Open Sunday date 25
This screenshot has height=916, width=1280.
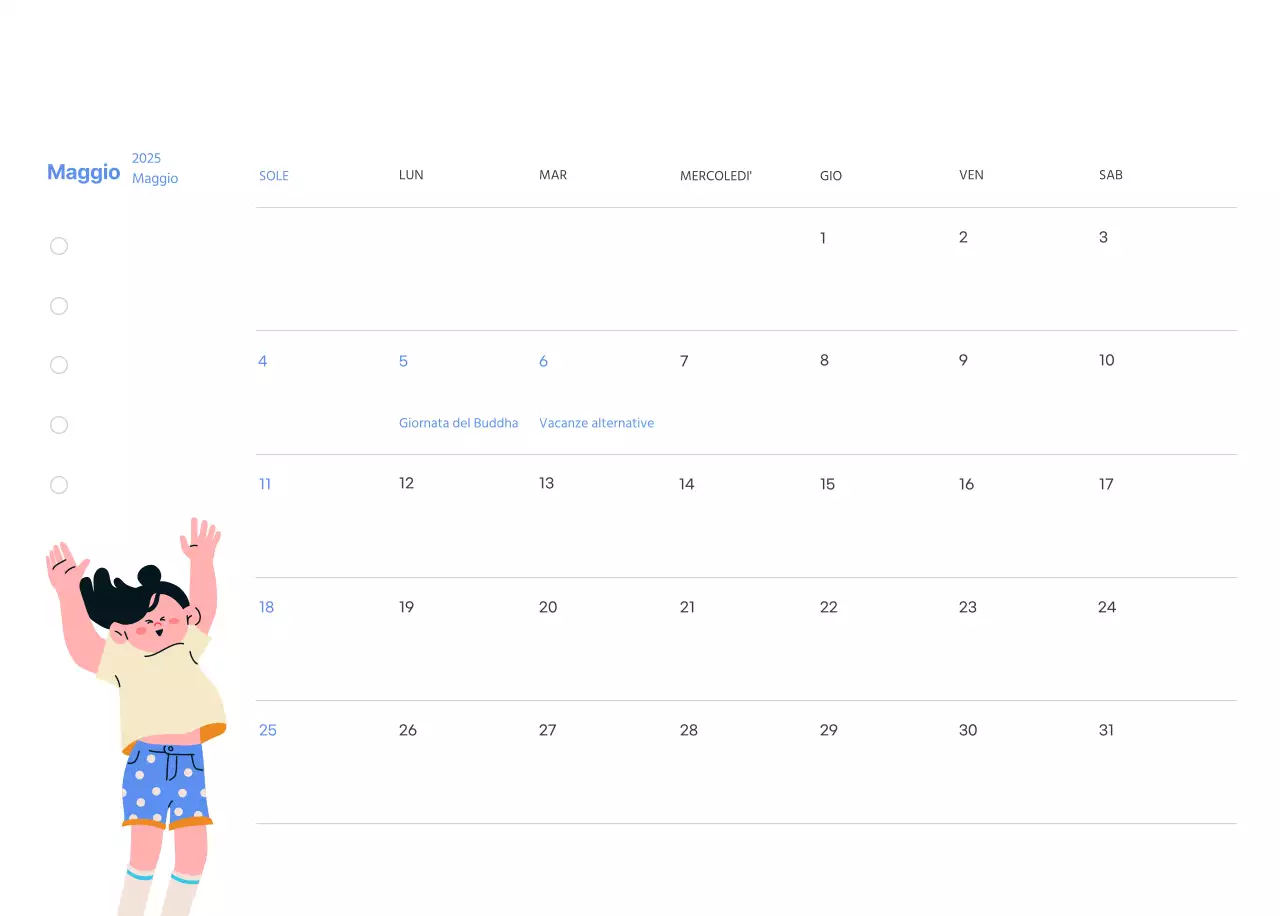[x=267, y=730]
